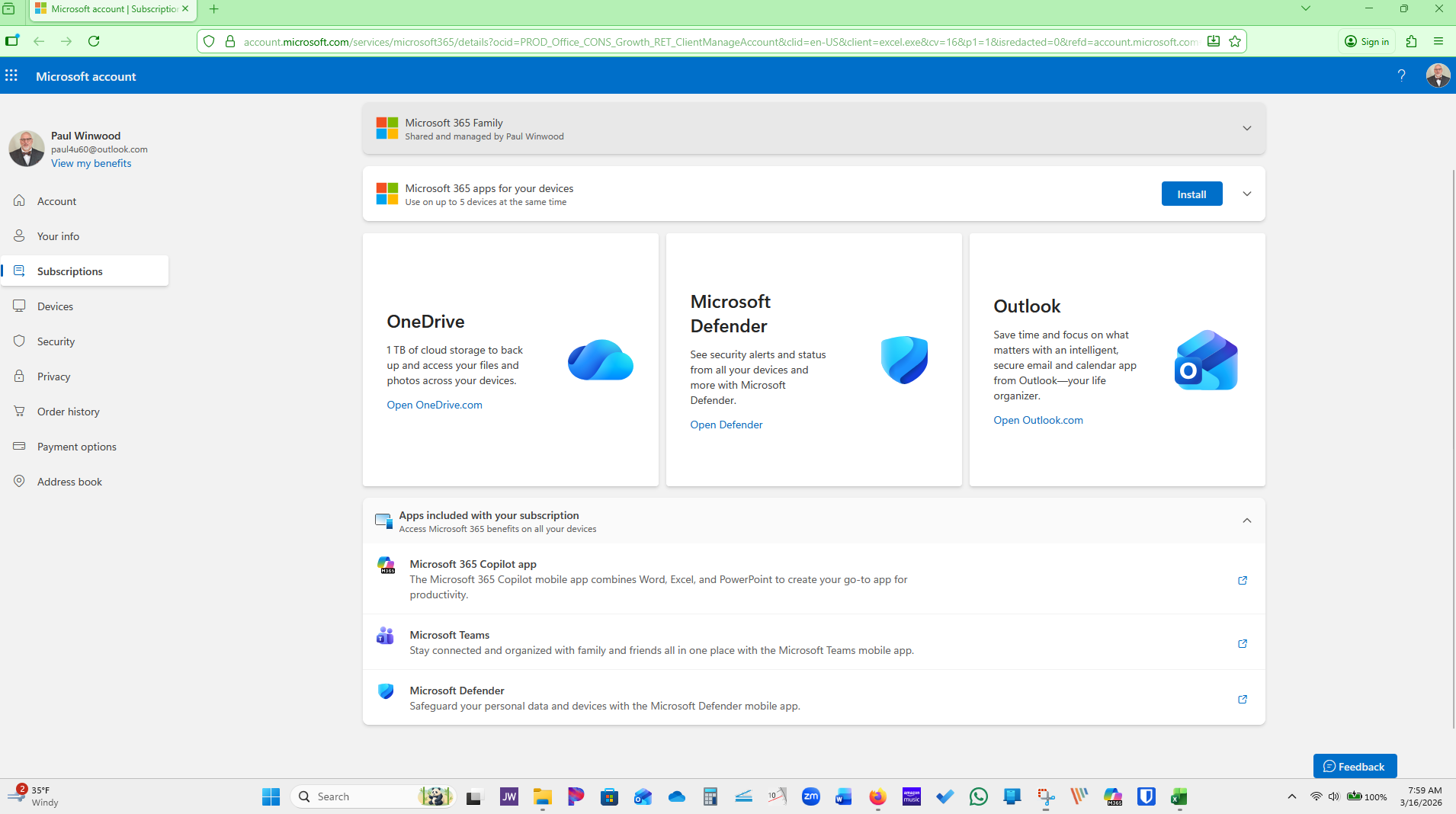Open Privacy in the sidebar
Image resolution: width=1456 pixels, height=814 pixels.
(x=84, y=377)
